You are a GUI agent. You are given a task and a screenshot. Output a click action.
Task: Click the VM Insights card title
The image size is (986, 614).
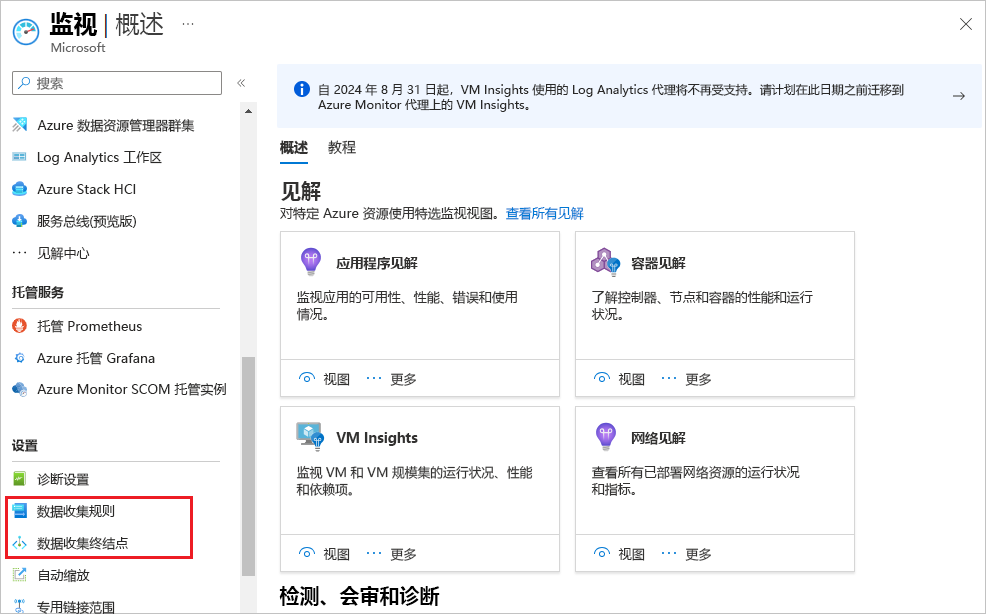tap(377, 438)
